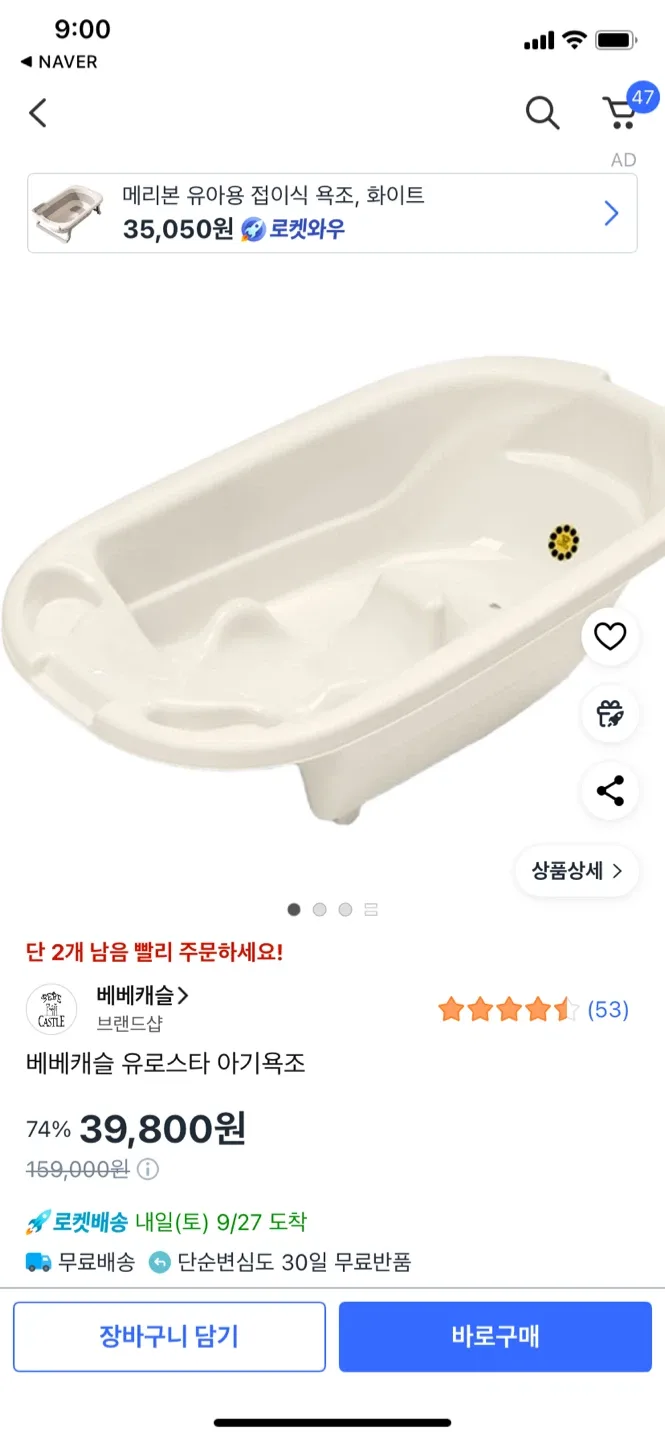Expand 상품상세 product details
Screen dimensions: 665x1440
coord(577,871)
